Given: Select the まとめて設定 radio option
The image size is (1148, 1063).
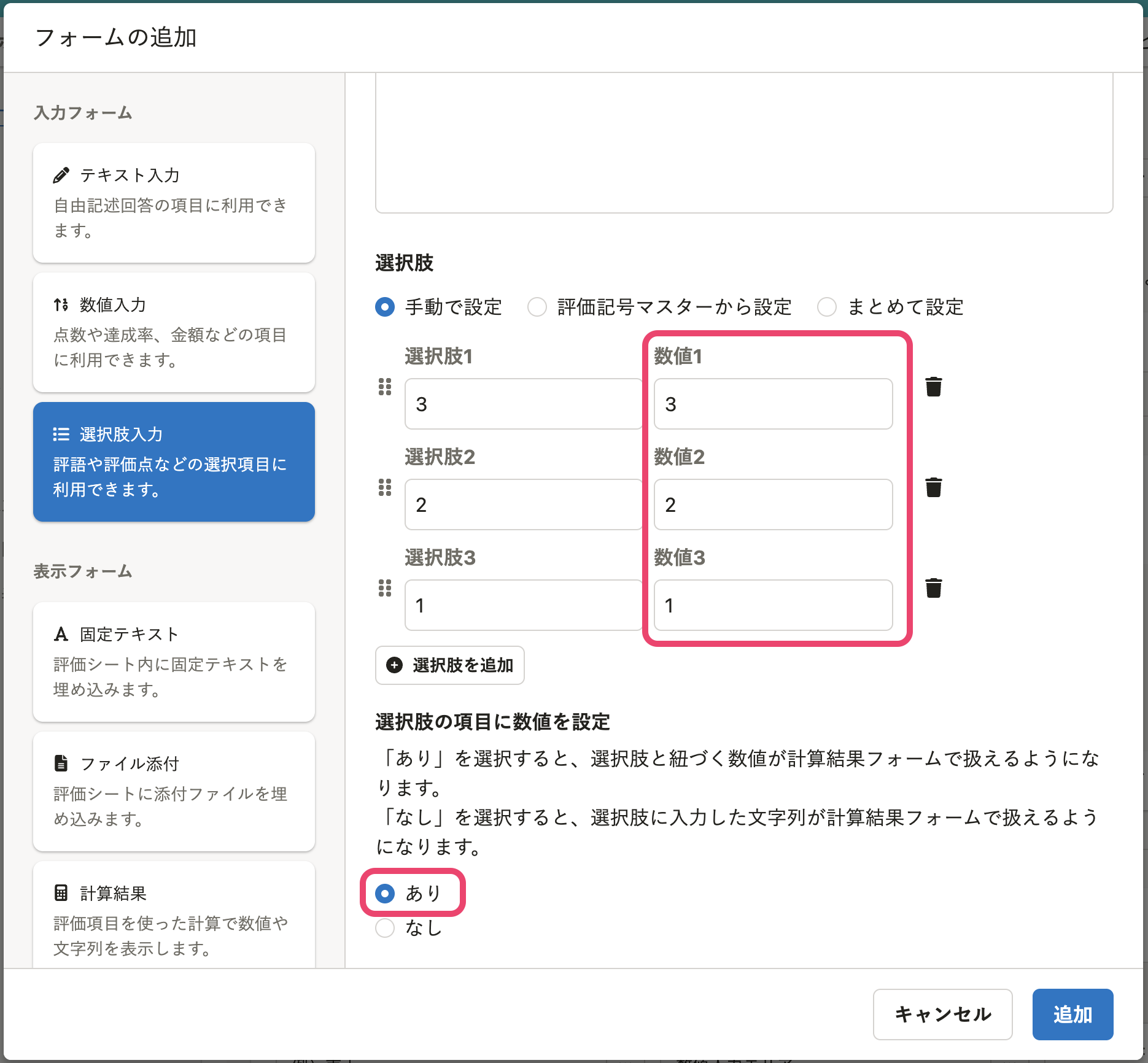Looking at the screenshot, I should tap(827, 307).
